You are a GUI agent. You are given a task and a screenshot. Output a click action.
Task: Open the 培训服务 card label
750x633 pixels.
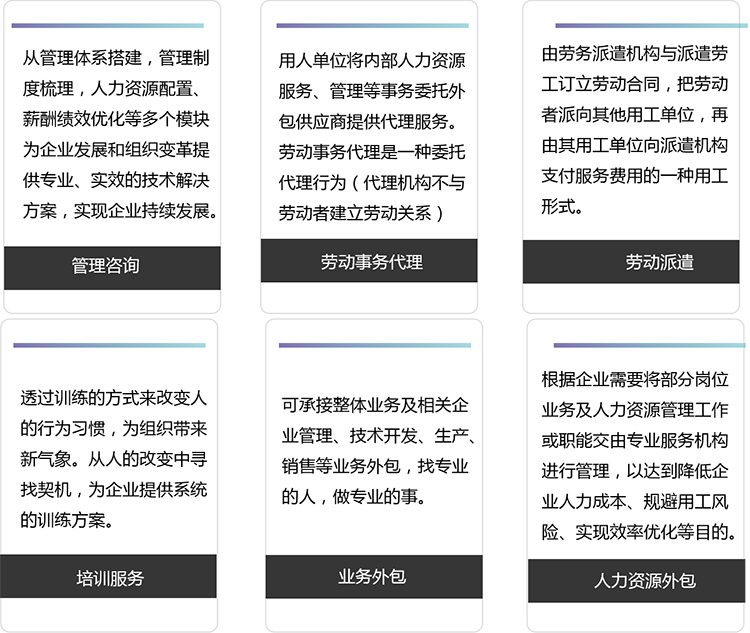(109, 576)
